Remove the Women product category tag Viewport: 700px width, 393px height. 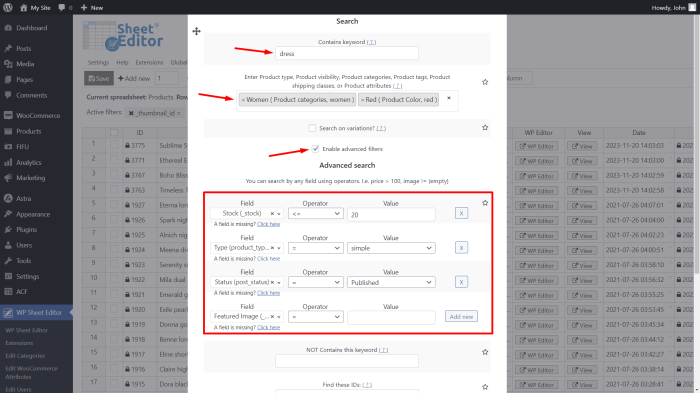tap(243, 100)
